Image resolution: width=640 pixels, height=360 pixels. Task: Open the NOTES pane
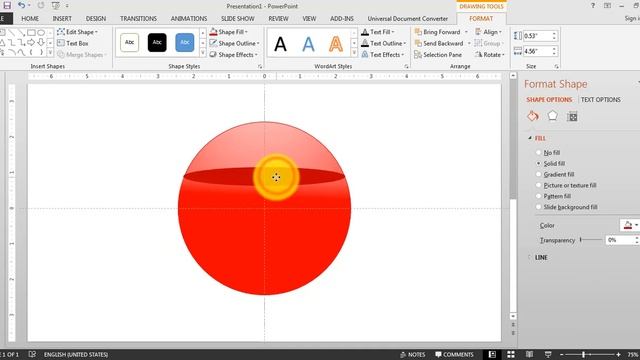point(413,355)
